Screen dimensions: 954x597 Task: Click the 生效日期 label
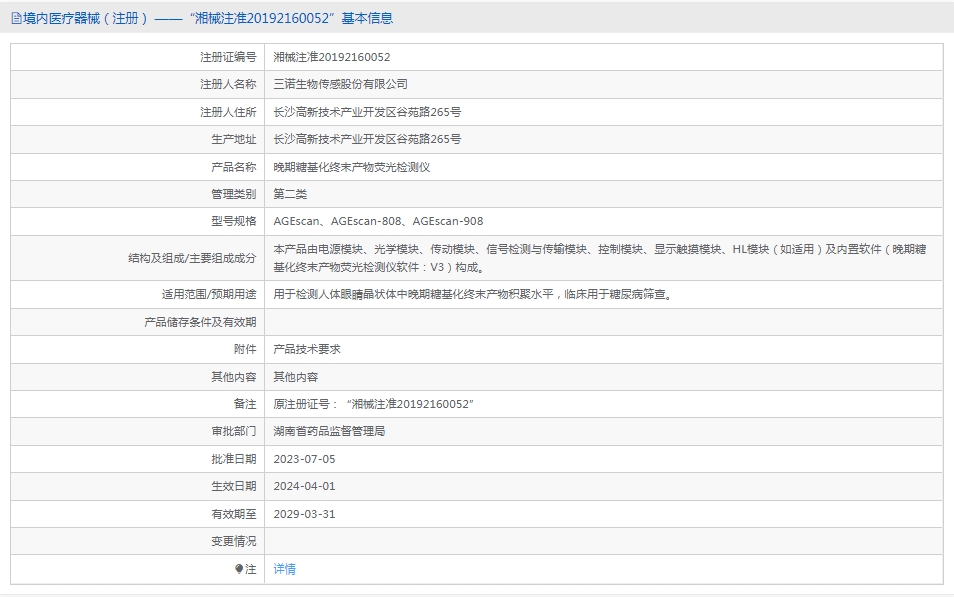point(234,486)
